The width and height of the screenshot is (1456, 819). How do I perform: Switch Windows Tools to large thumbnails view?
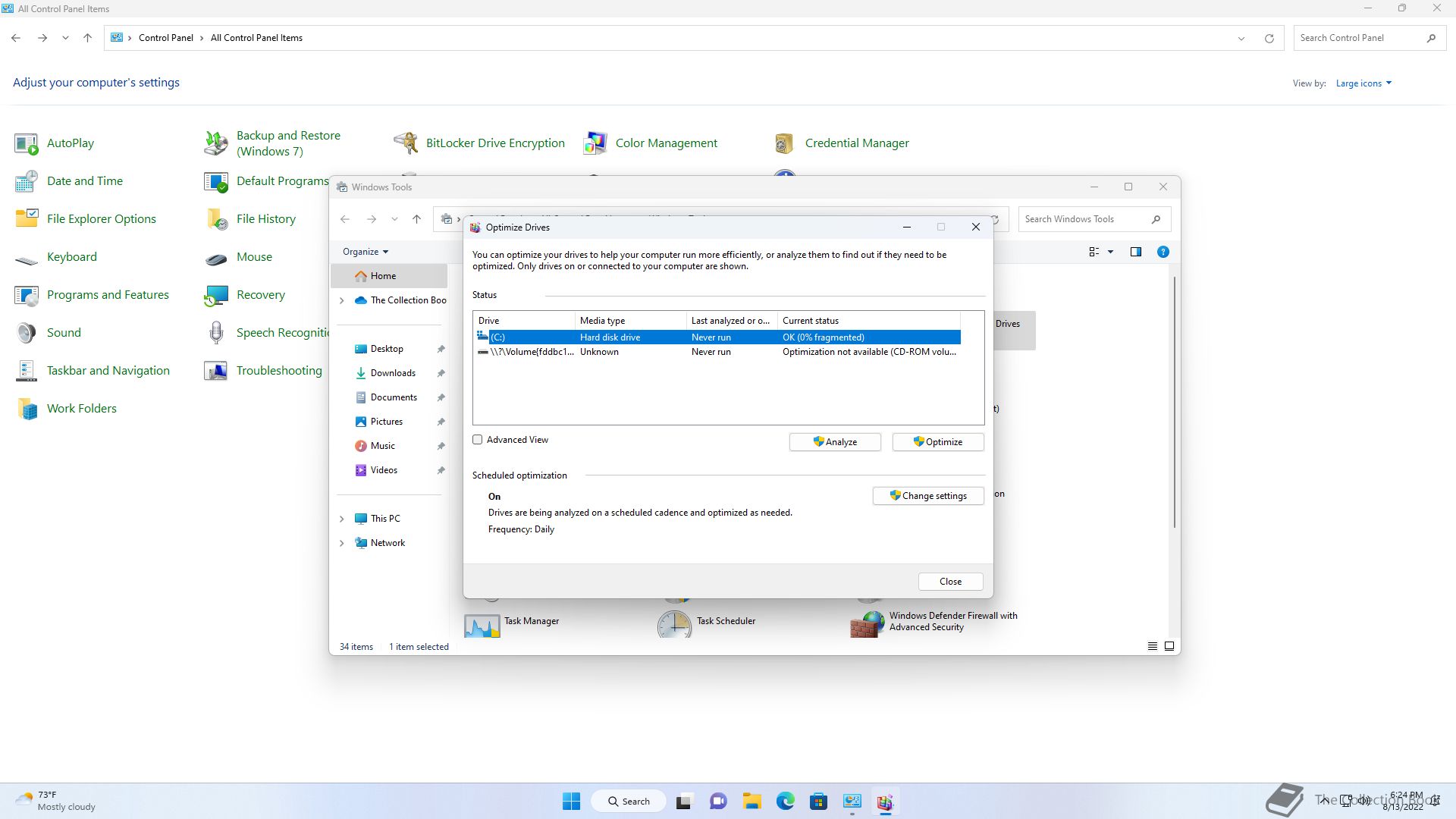(1169, 646)
